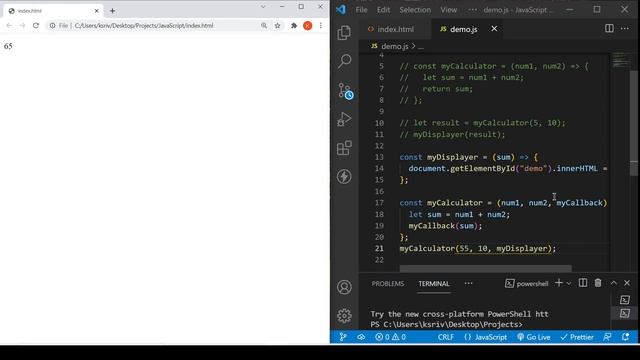Open the new terminal launch profile dropdown

(x=569, y=283)
